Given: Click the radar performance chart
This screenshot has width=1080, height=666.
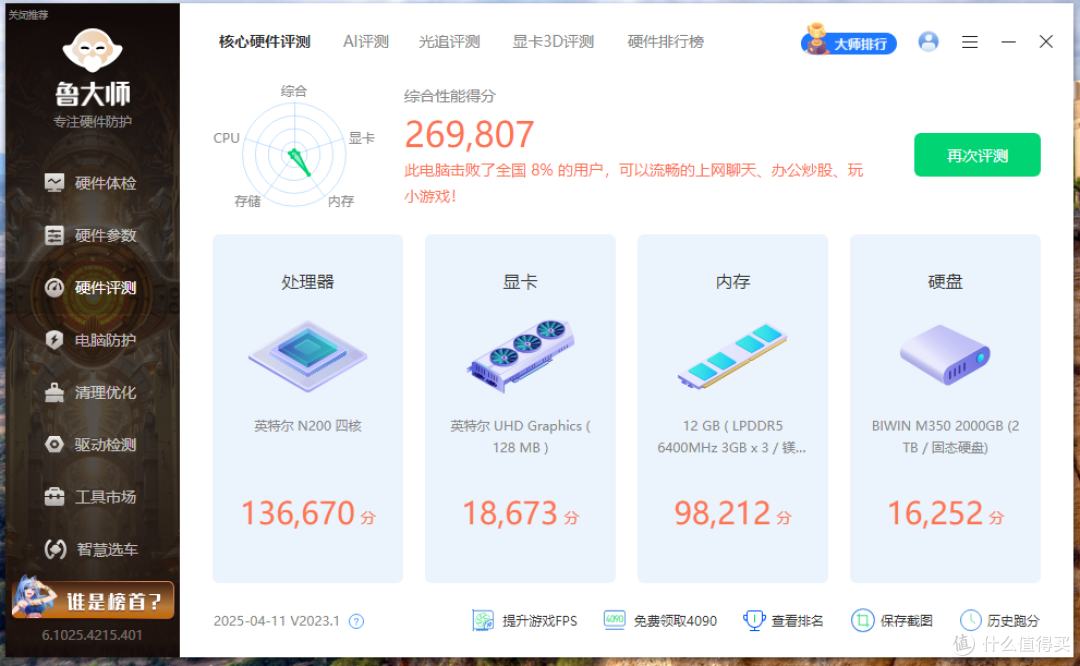Looking at the screenshot, I should point(294,155).
